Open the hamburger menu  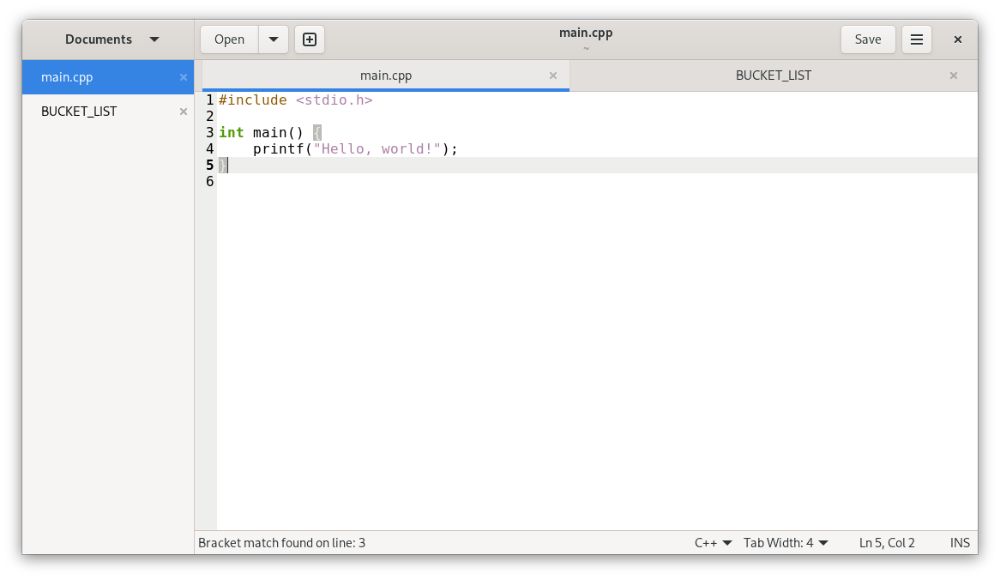point(916,40)
